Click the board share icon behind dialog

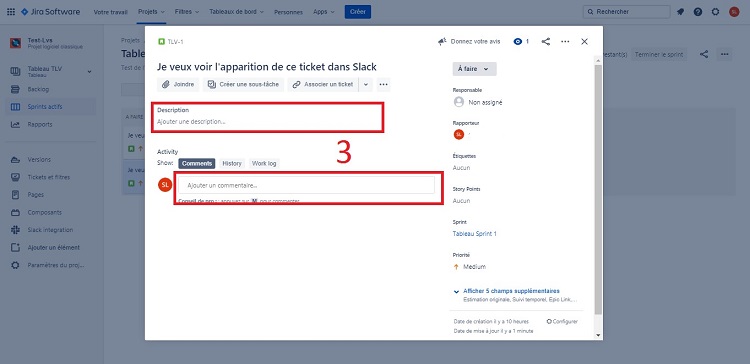(x=704, y=55)
